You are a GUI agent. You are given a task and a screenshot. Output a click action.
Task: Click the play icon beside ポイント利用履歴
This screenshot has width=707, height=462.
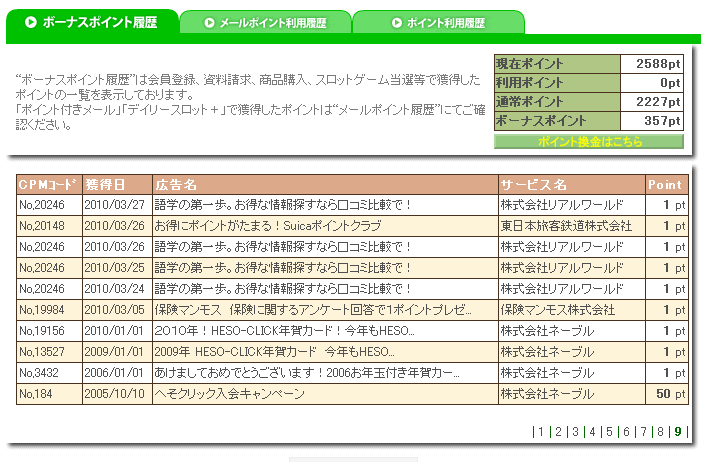[396, 23]
